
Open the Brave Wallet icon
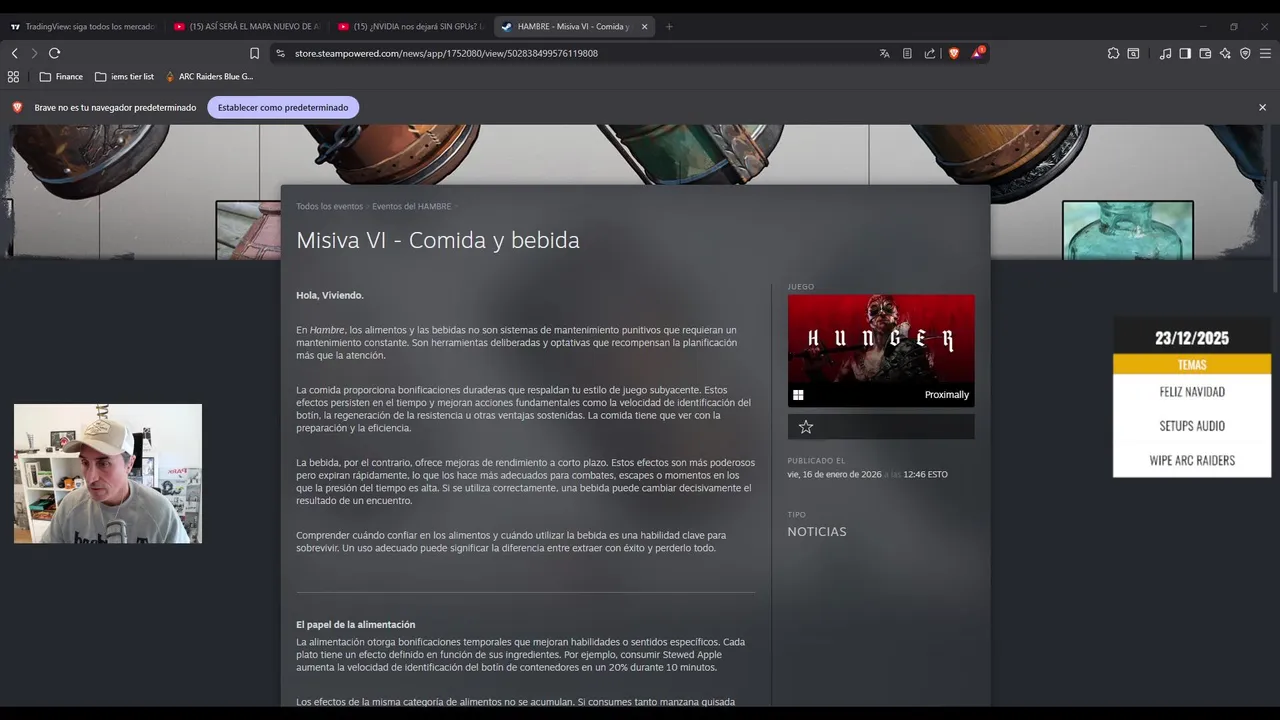click(1205, 53)
